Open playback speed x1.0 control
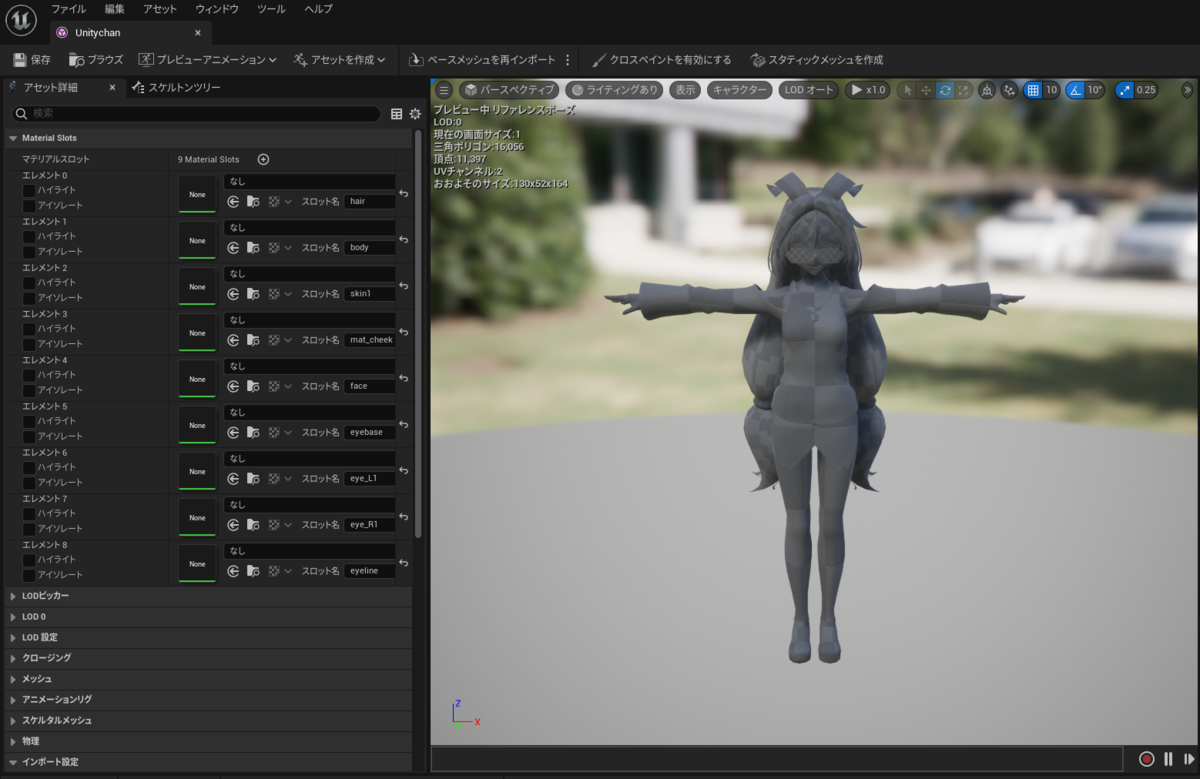The width and height of the screenshot is (1200, 779). point(867,90)
